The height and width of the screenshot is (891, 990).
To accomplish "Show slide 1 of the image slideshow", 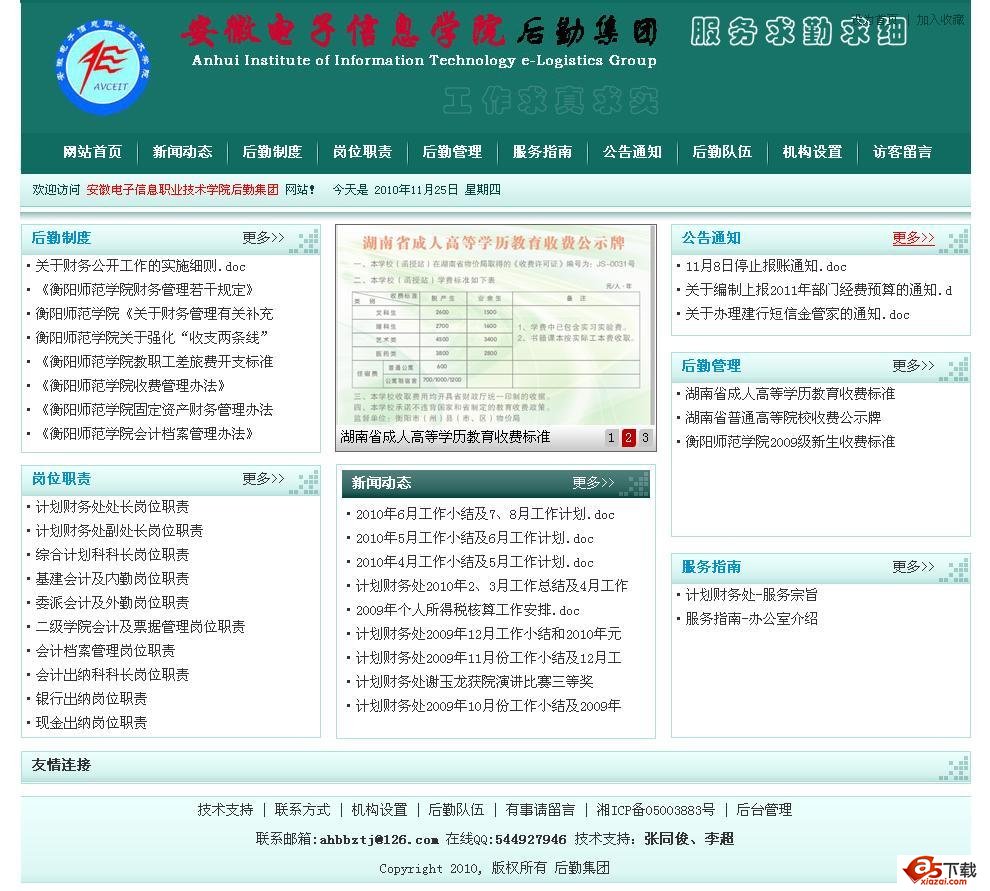I will coord(611,437).
